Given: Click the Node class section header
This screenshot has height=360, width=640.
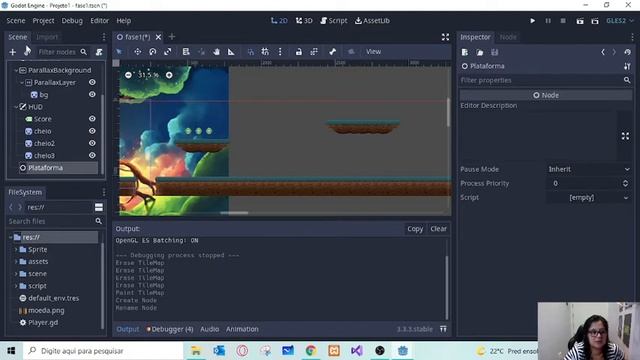Looking at the screenshot, I should tap(546, 95).
